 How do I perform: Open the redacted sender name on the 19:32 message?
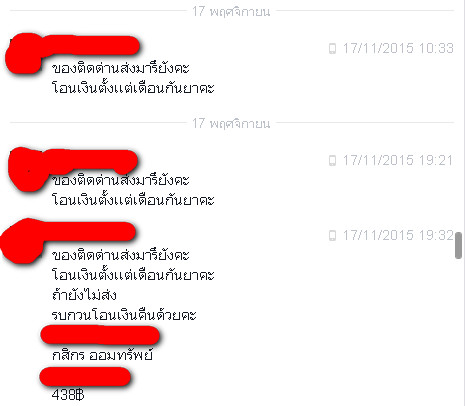pos(88,231)
